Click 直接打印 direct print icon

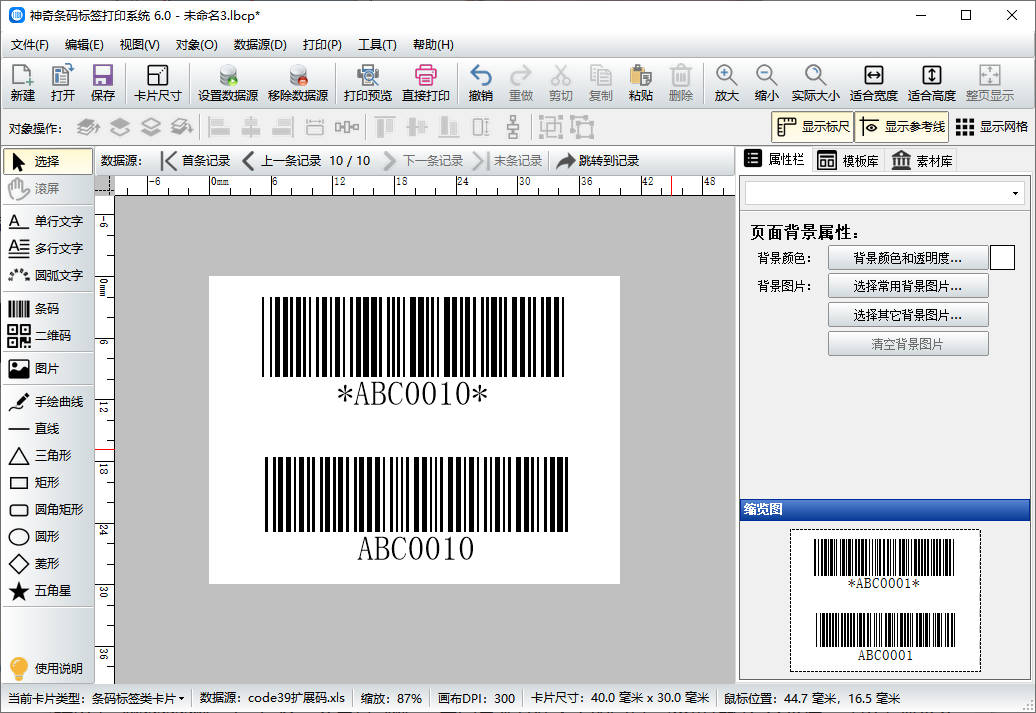click(x=426, y=83)
